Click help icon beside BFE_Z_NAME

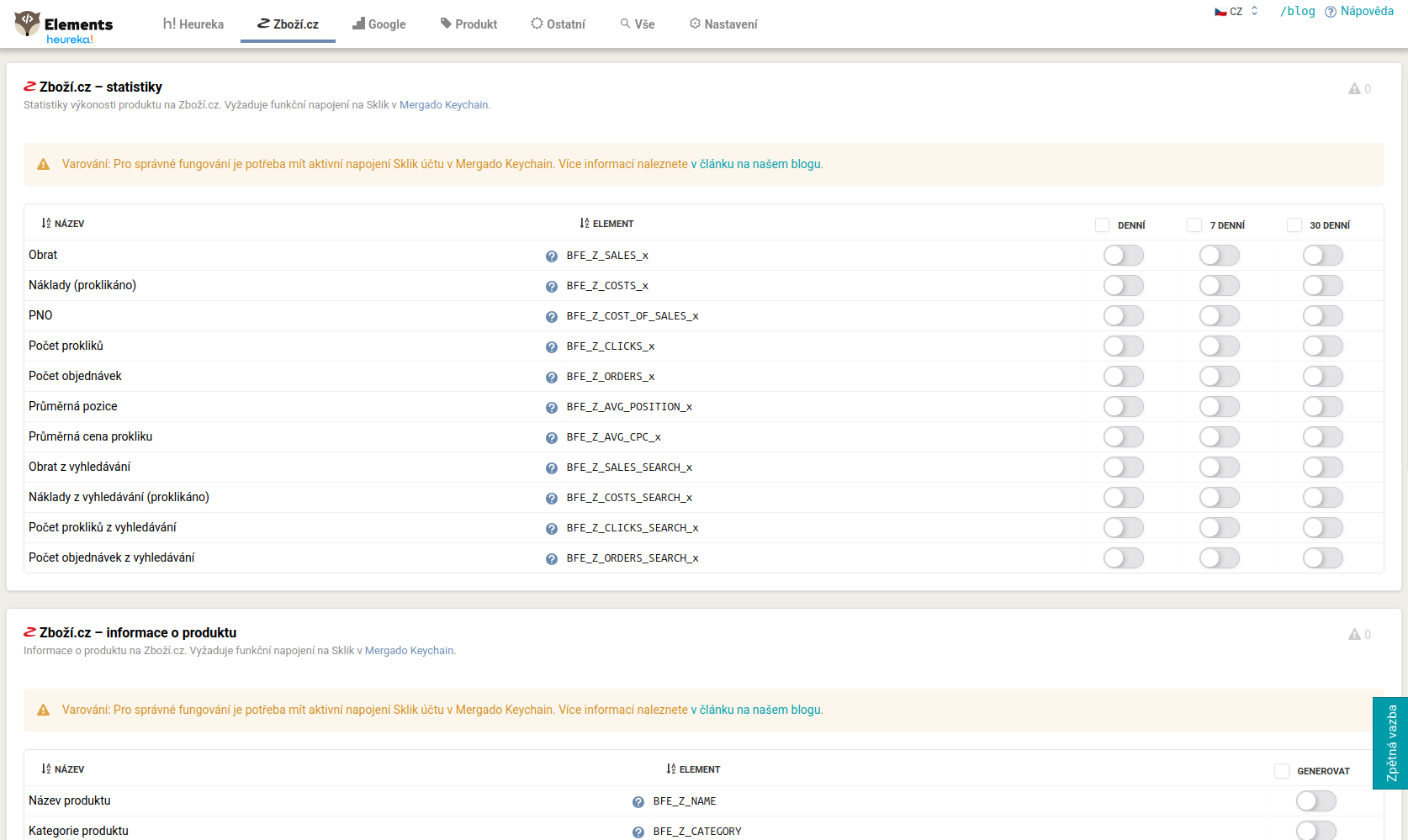pos(638,802)
